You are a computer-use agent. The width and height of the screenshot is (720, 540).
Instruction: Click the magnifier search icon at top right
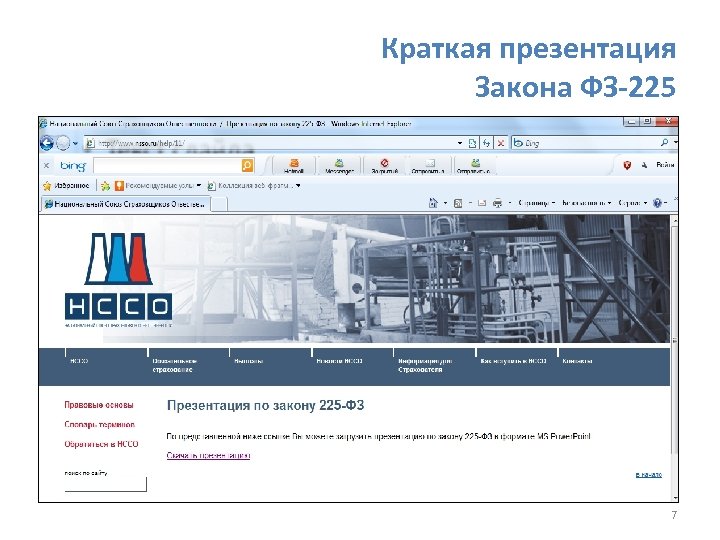664,143
